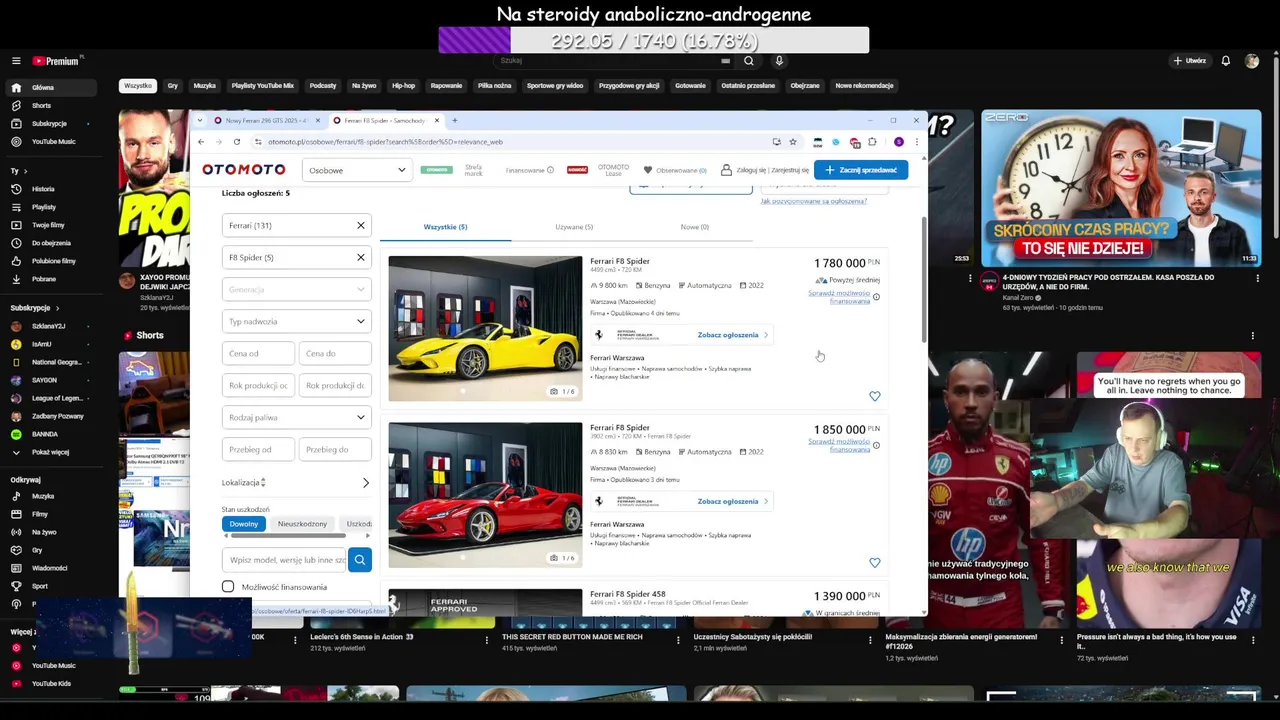Screen dimensions: 1280x720
Task: Click the Przebieg do mileage input
Action: point(335,450)
